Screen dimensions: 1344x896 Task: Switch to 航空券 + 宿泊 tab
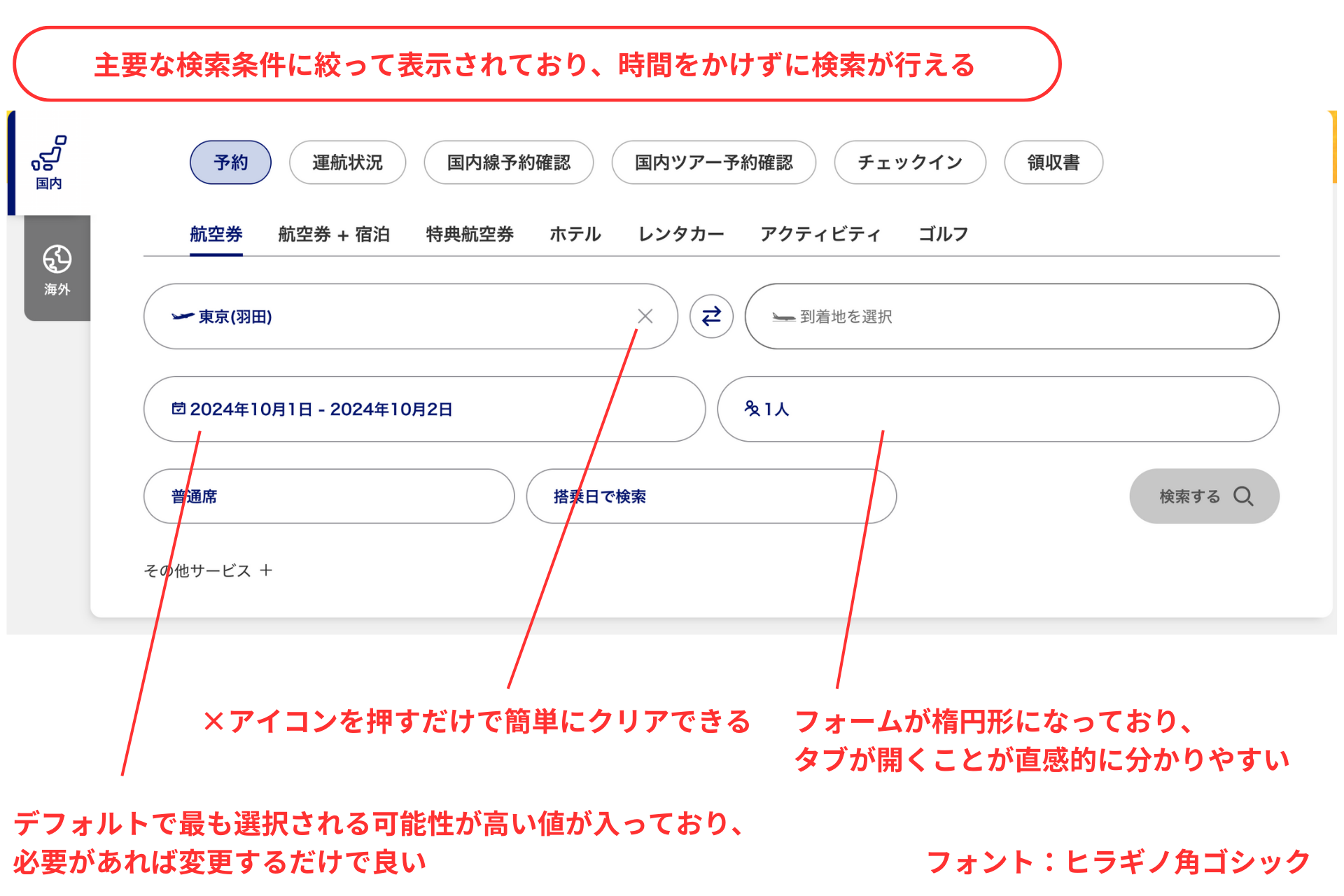click(x=333, y=234)
